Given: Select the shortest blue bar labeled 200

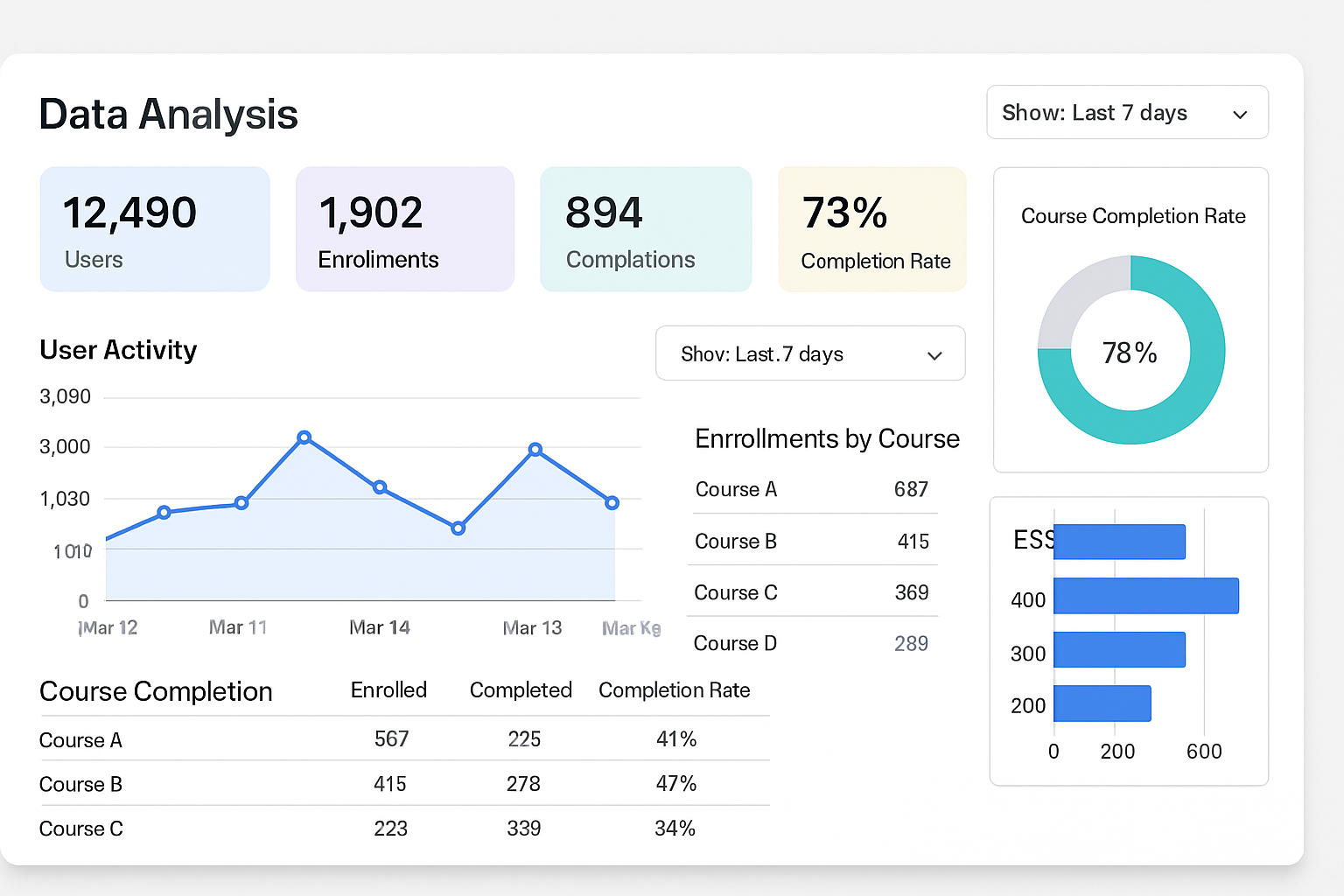Looking at the screenshot, I should (x=1102, y=703).
